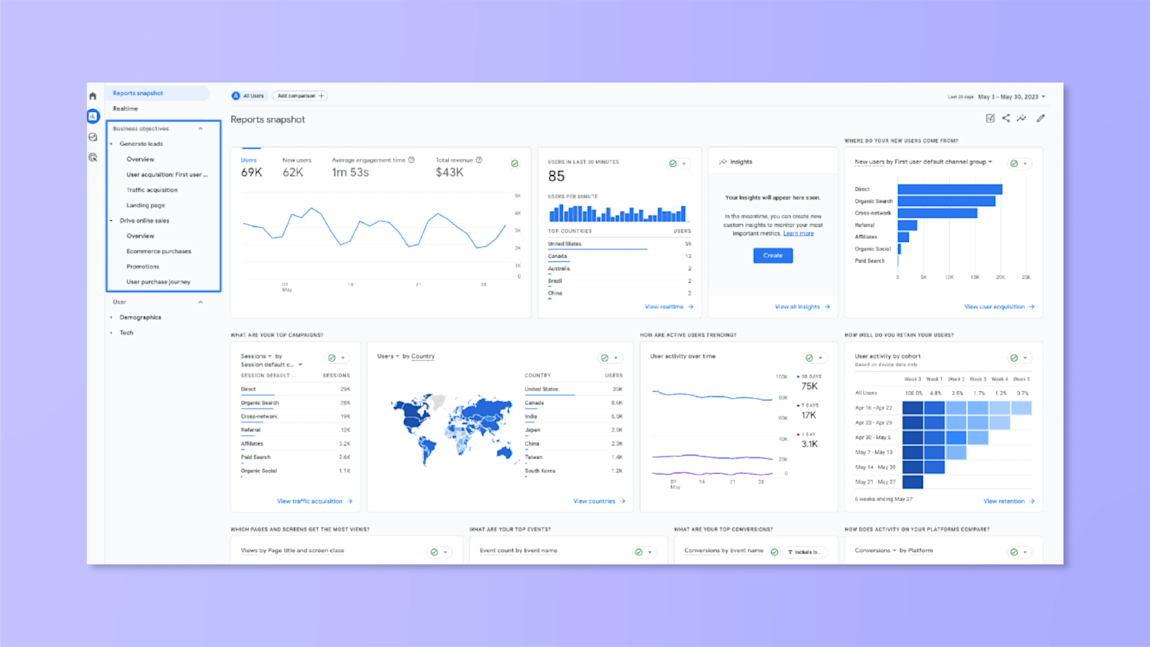
Task: Click green check on Users by Country card
Action: [x=605, y=358]
